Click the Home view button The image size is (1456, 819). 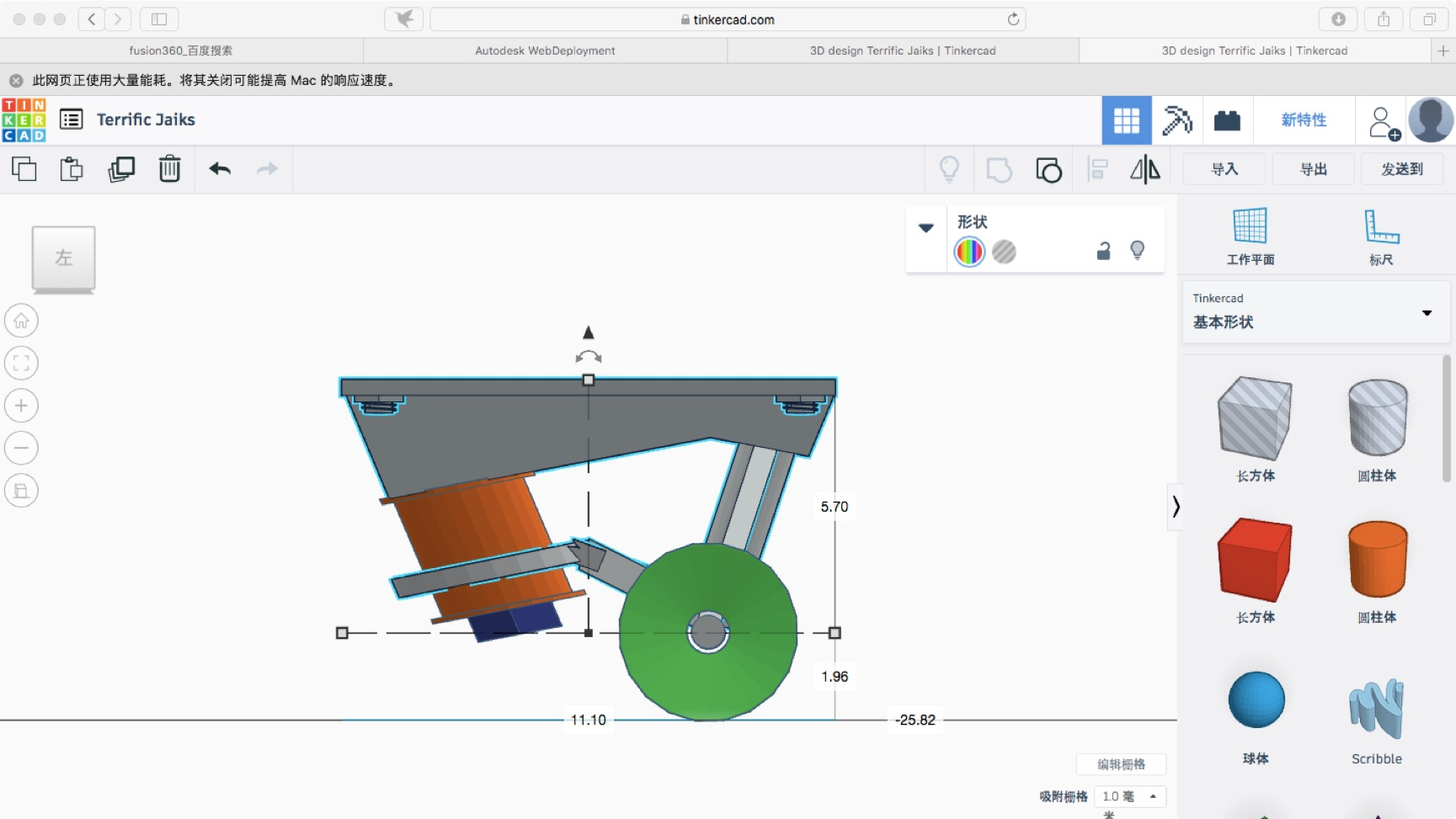pyautogui.click(x=21, y=321)
